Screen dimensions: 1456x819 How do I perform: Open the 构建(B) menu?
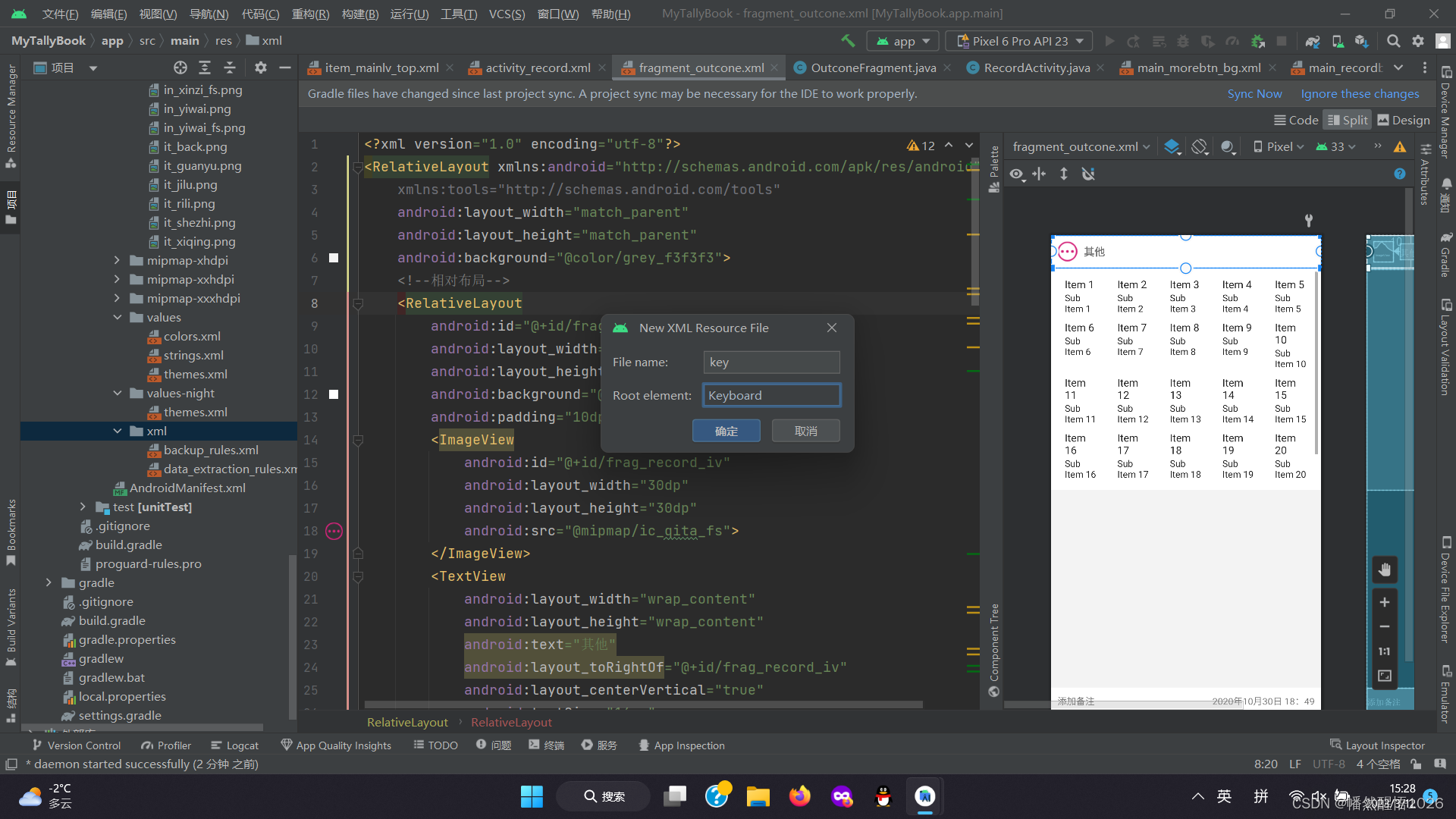(359, 14)
